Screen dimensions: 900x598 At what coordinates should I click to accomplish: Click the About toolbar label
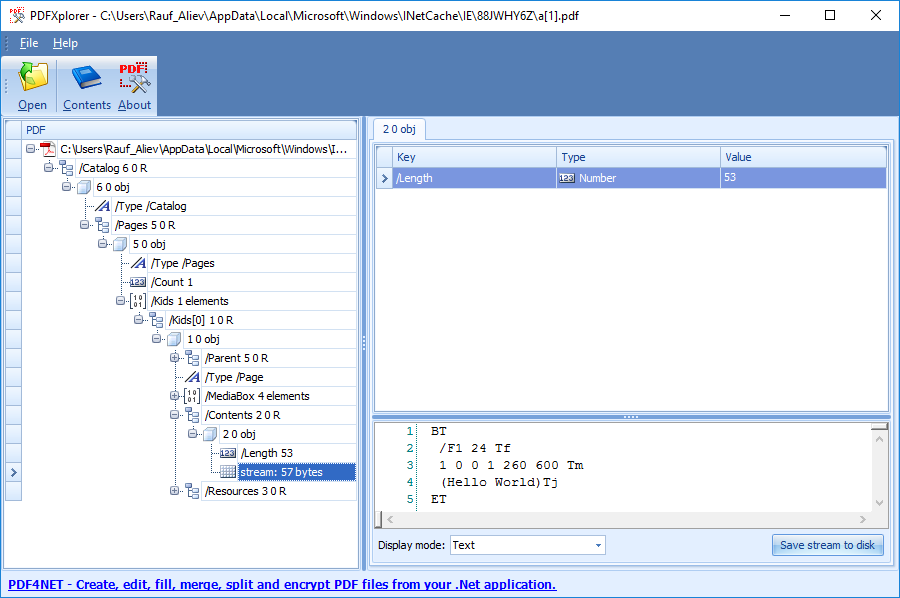[134, 105]
